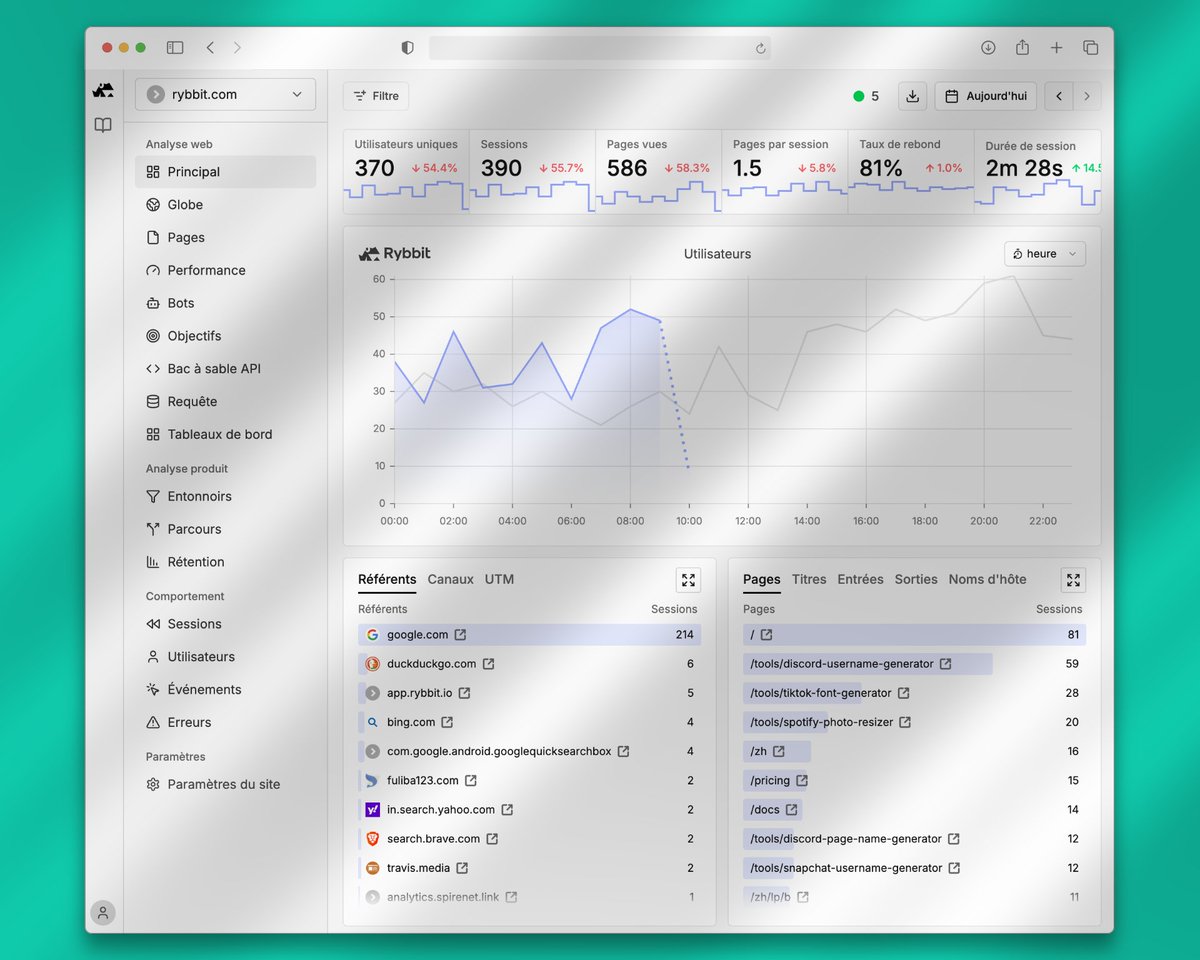Switch to the UTM tab
This screenshot has width=1200, height=960.
pyautogui.click(x=499, y=579)
